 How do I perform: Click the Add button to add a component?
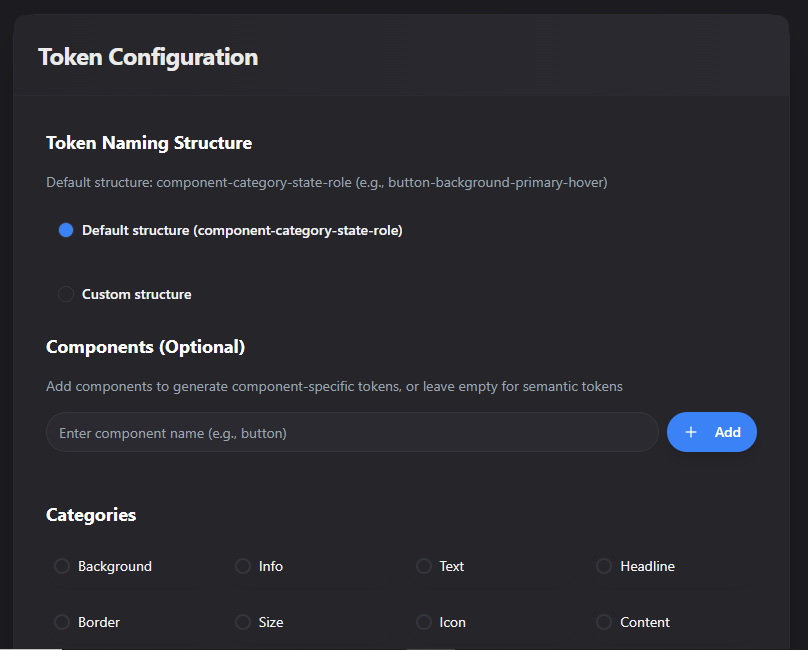pyautogui.click(x=711, y=432)
